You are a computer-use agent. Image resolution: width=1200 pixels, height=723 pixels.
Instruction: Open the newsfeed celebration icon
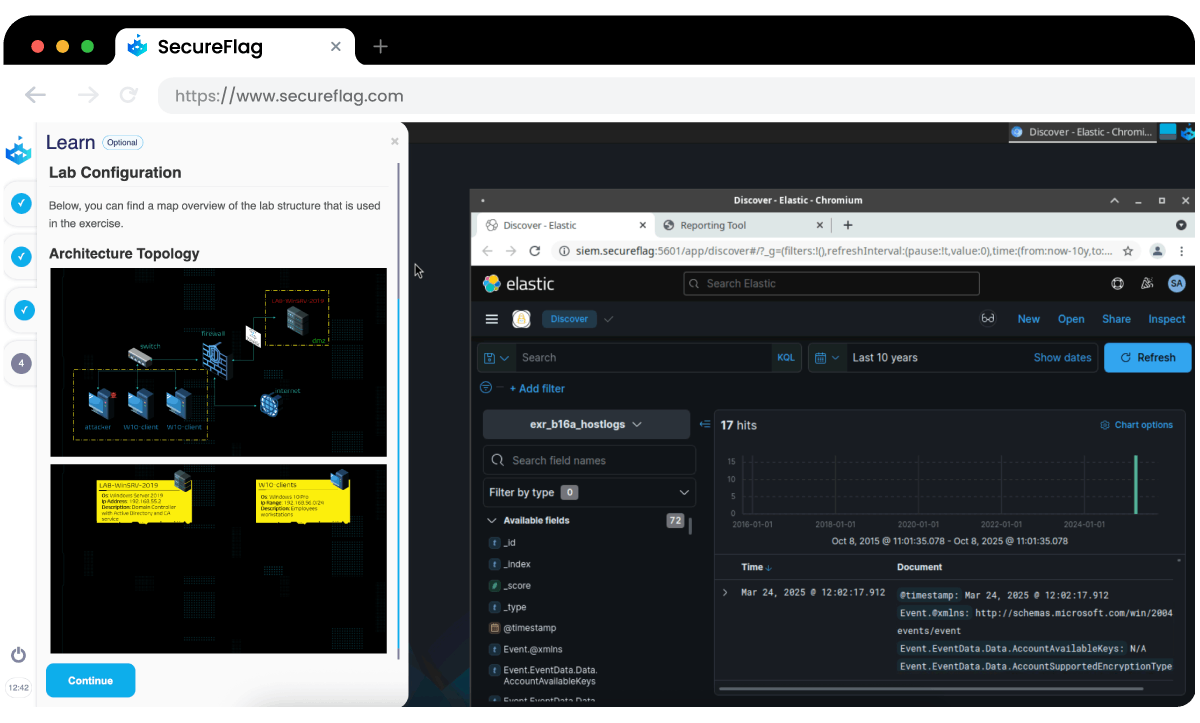pos(1147,284)
